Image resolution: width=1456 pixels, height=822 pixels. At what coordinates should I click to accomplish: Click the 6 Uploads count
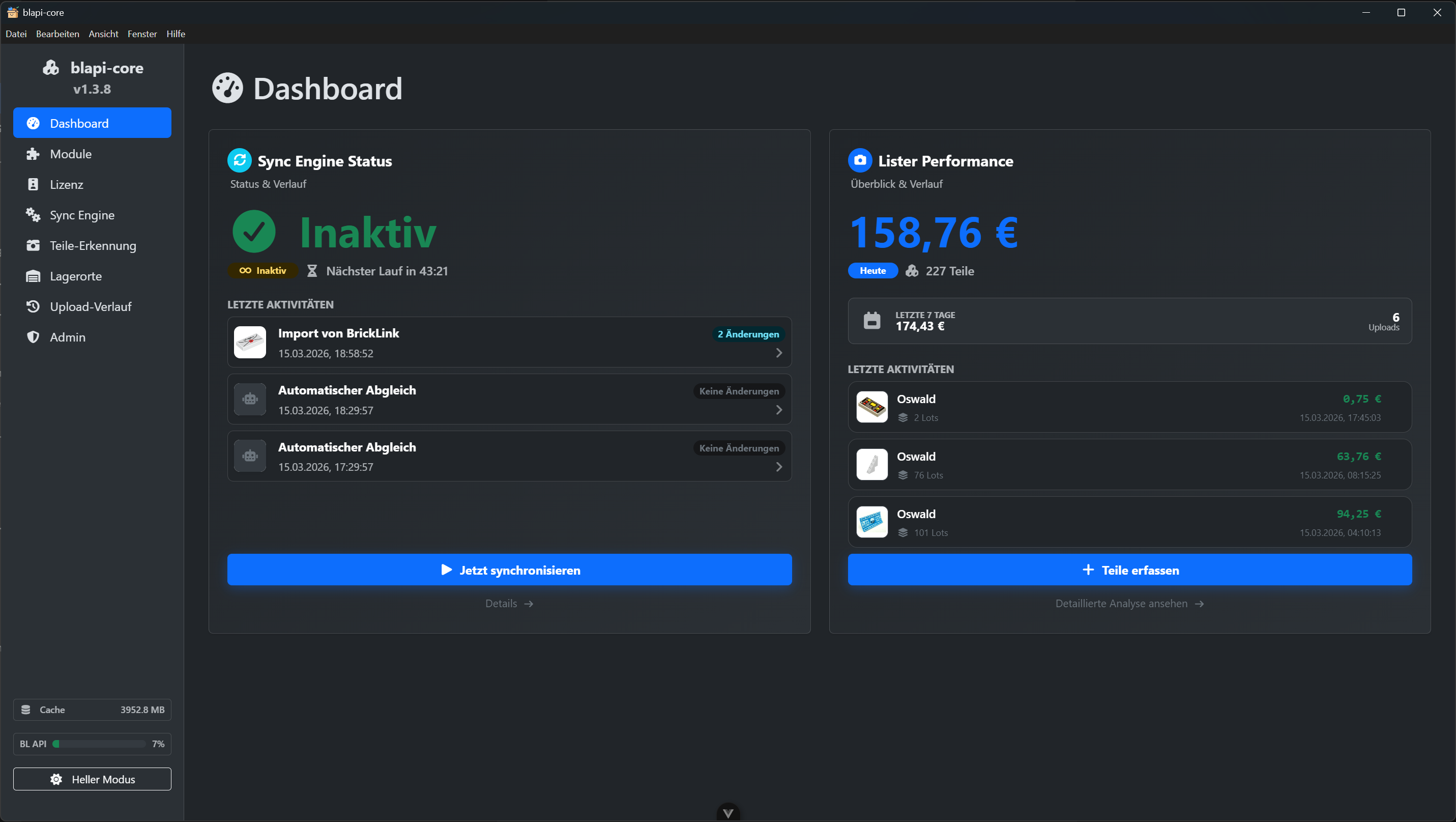pos(1384,322)
